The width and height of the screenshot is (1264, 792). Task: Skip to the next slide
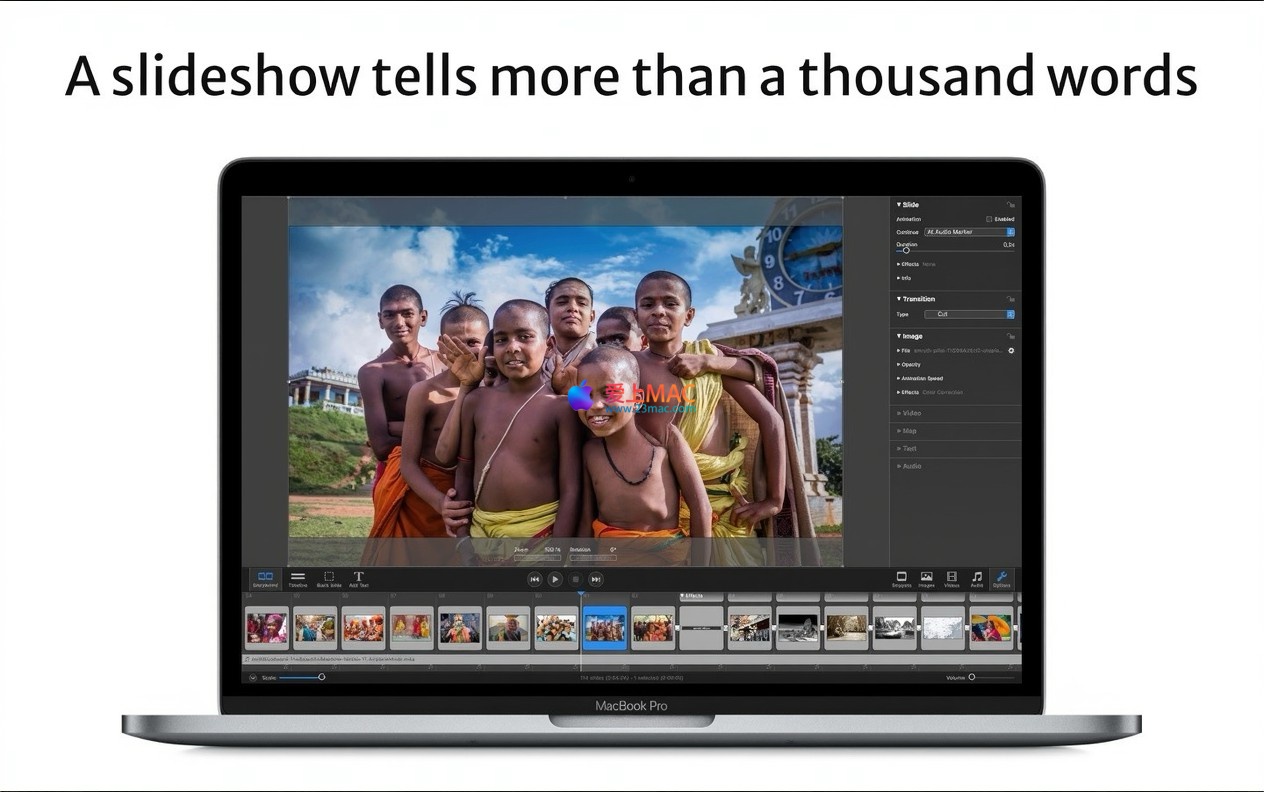tap(595, 579)
